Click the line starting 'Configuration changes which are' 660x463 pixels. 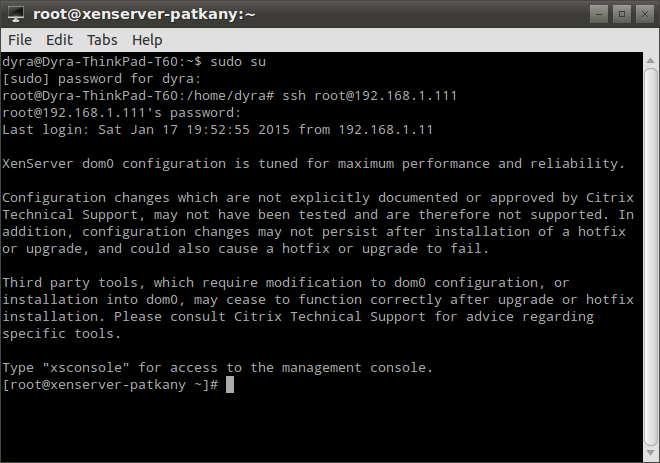point(318,198)
